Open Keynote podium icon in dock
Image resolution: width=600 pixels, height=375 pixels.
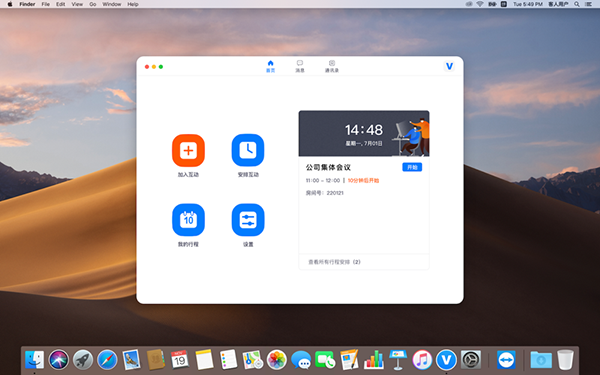coord(398,360)
